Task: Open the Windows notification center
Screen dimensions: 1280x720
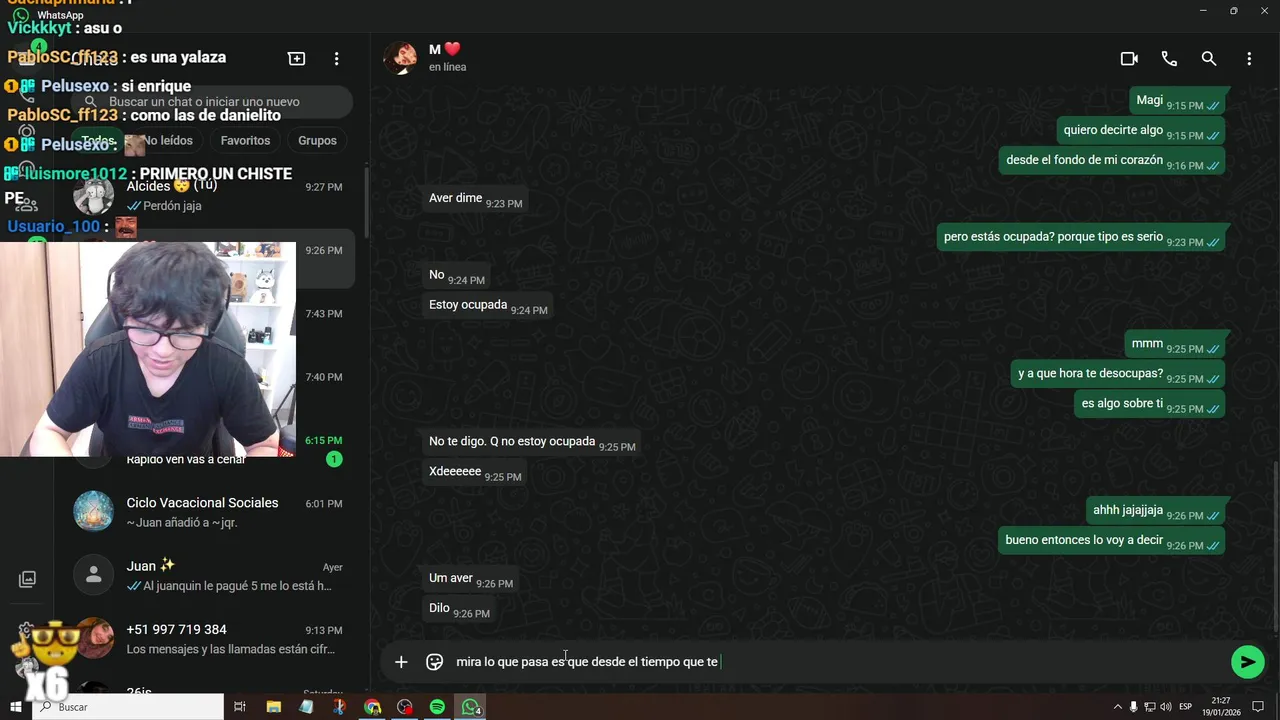Action: [1259, 707]
